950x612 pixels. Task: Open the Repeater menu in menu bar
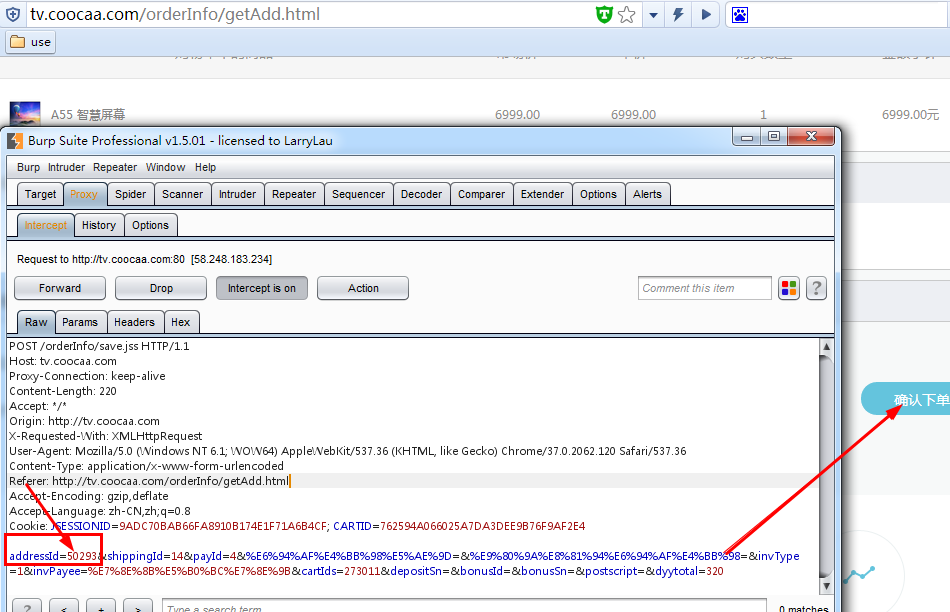[115, 167]
